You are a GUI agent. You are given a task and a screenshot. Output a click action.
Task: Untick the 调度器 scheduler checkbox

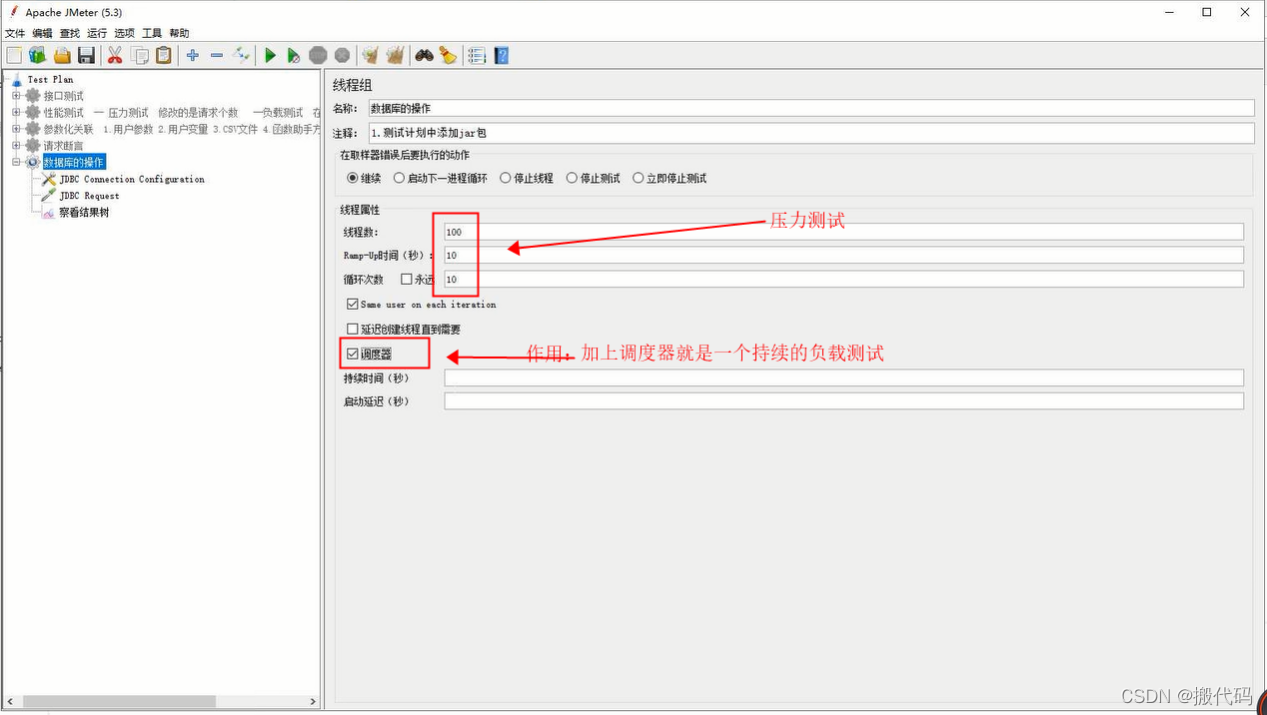[352, 354]
